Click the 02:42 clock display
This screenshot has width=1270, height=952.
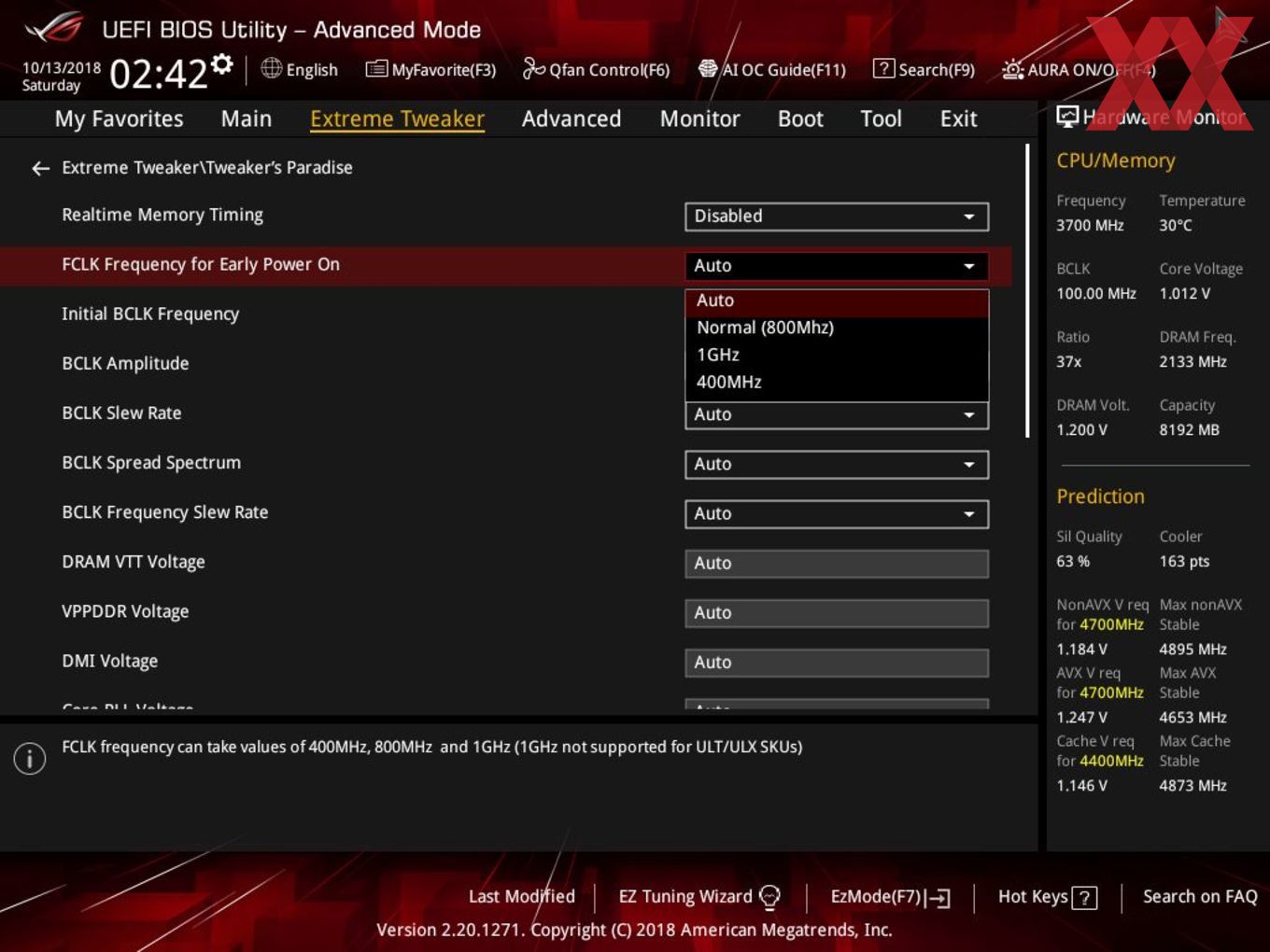(x=158, y=74)
